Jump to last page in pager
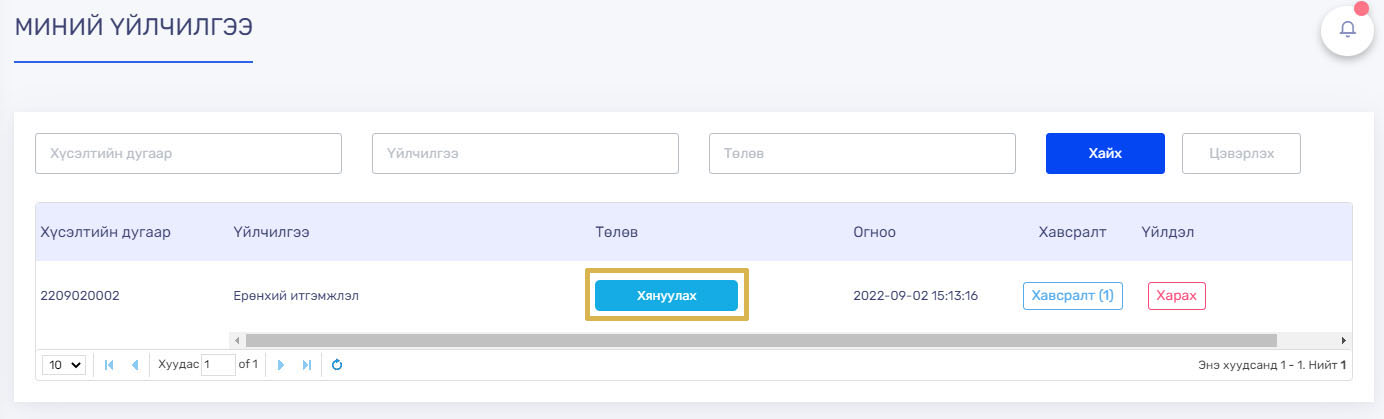The width and height of the screenshot is (1384, 419). (x=307, y=365)
